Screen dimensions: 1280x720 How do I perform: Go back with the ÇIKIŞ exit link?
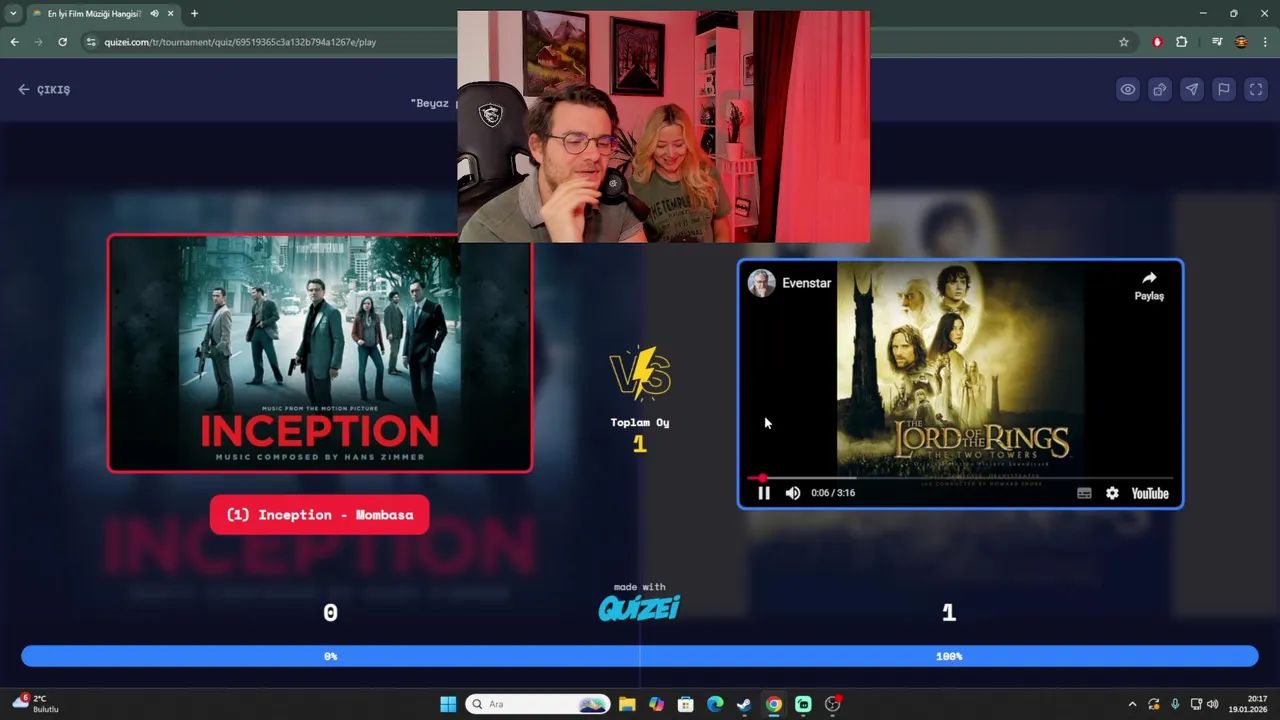point(44,89)
